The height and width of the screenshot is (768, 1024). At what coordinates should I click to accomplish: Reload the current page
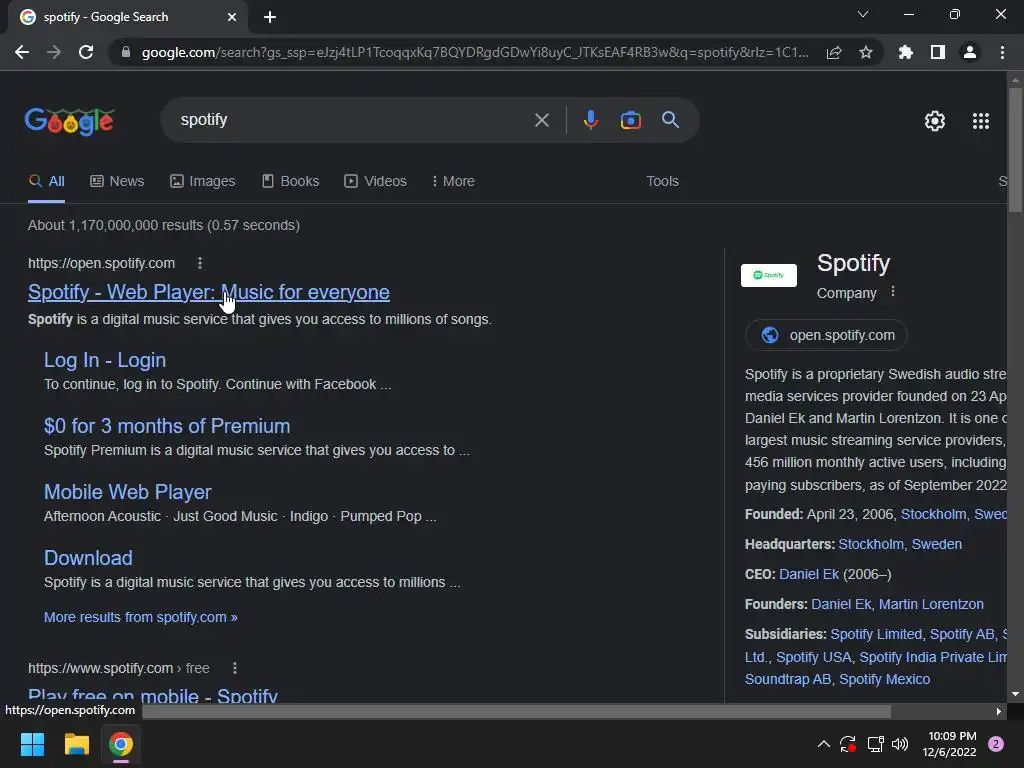coord(86,52)
